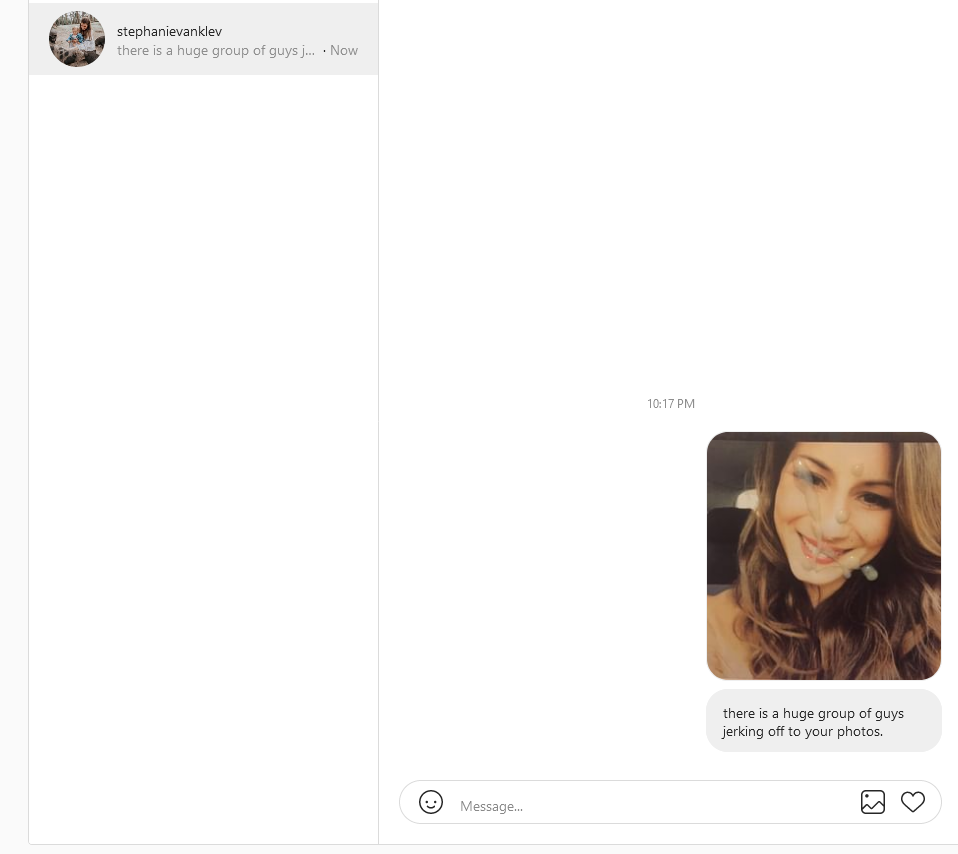
Task: Click the add photo or video icon
Action: point(872,802)
